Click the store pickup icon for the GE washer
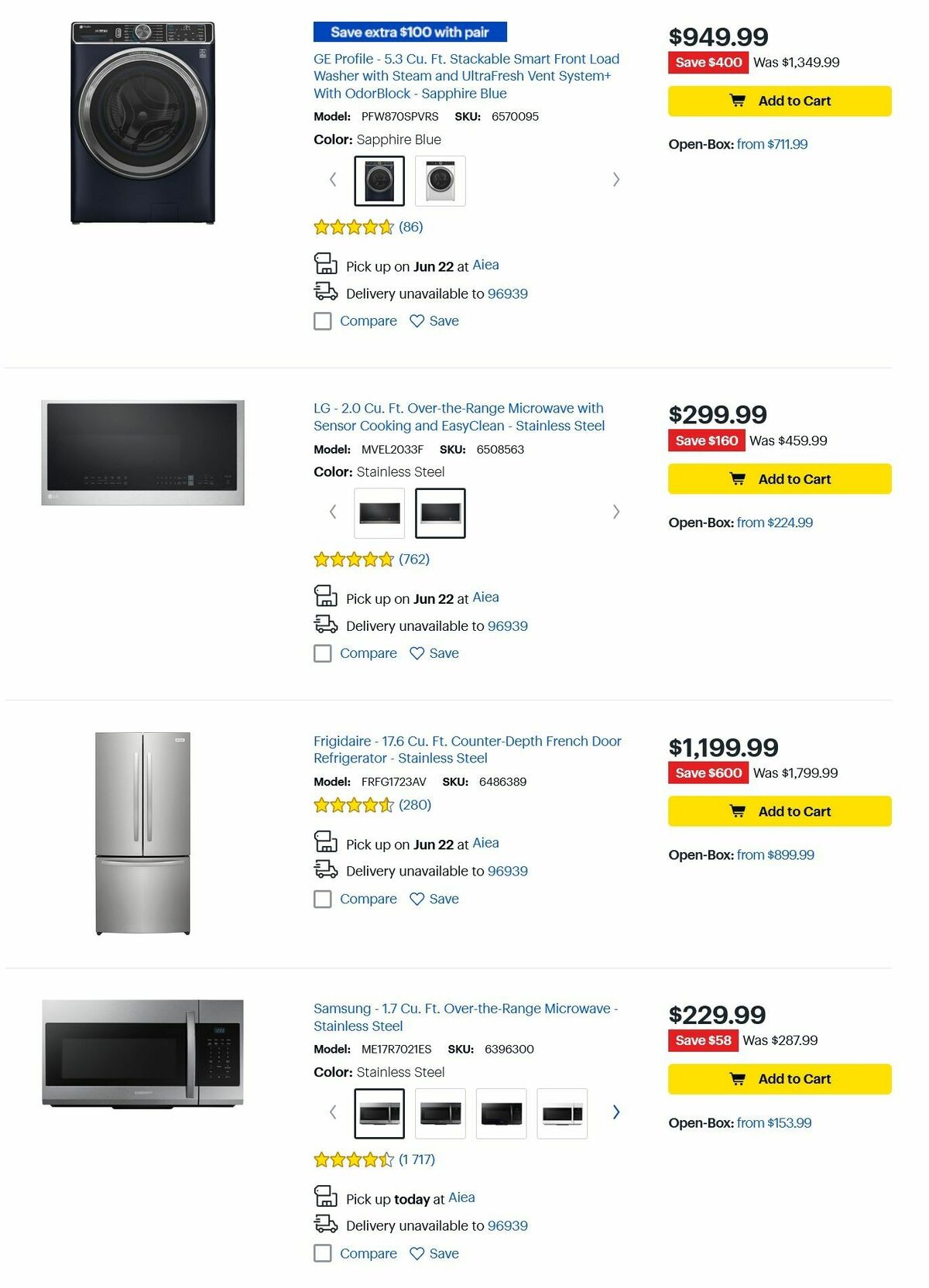929x1288 pixels. pyautogui.click(x=325, y=264)
